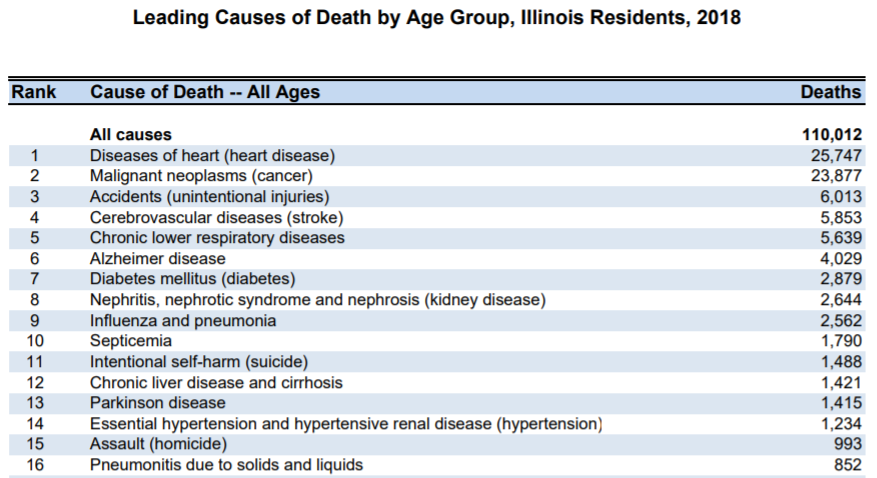Viewport: 877px width, 478px height.
Task: Click rank number 6 in Alzheimer row
Action: pyautogui.click(x=35, y=258)
